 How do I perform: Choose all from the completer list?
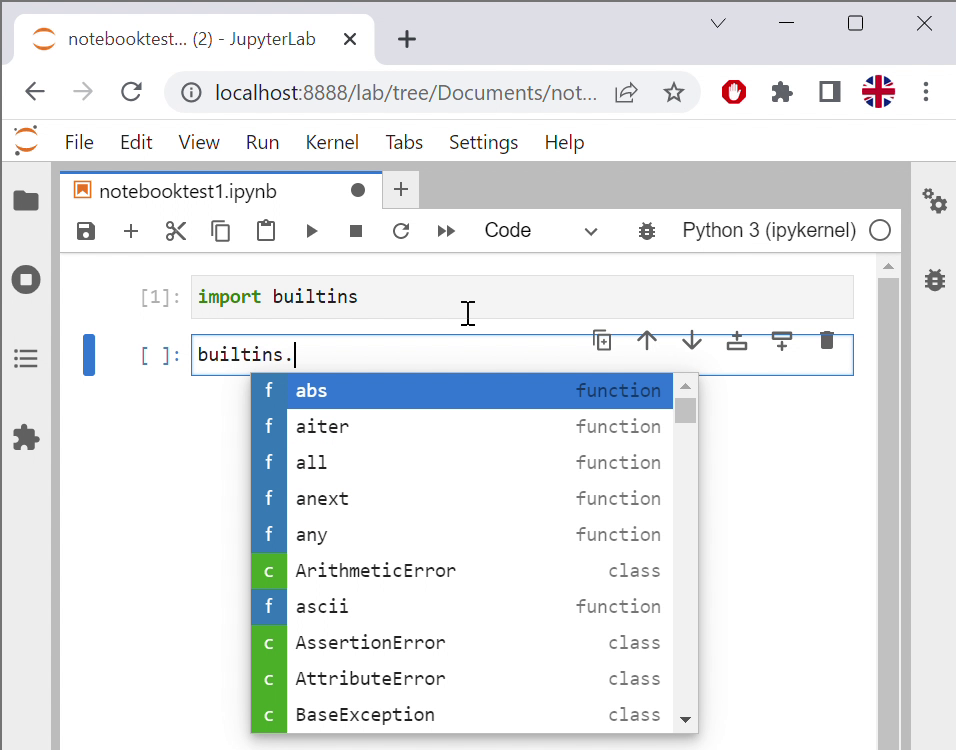pyautogui.click(x=462, y=463)
